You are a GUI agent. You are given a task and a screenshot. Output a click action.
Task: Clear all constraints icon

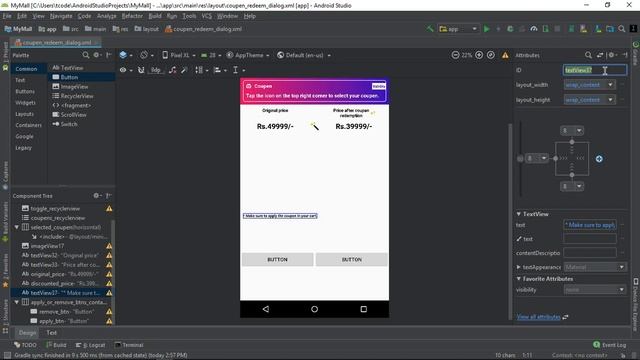[173, 70]
